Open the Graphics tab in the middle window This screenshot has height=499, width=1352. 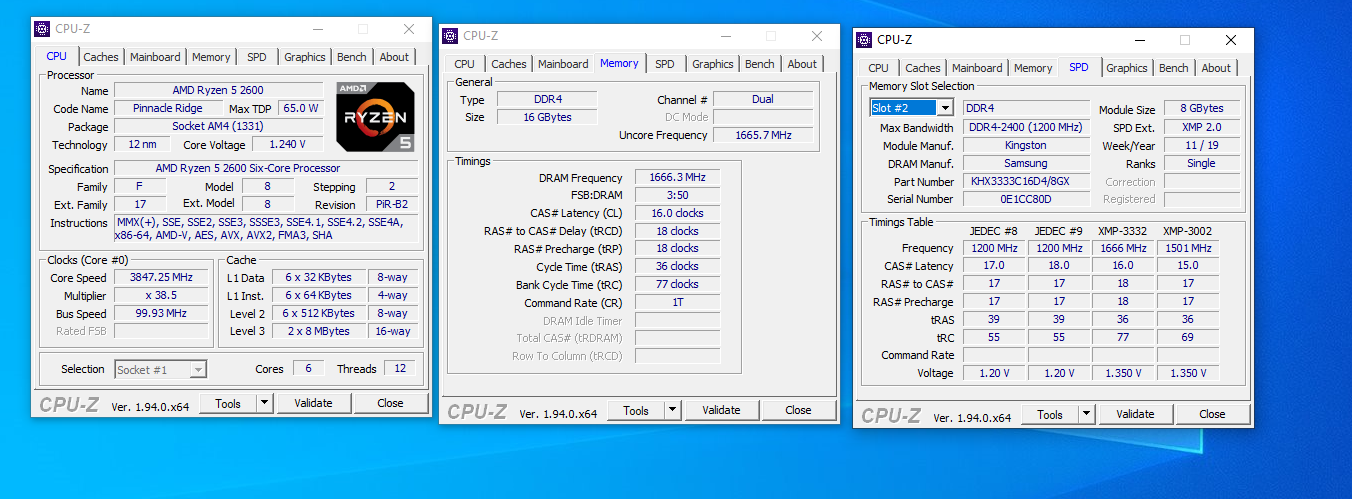(712, 64)
